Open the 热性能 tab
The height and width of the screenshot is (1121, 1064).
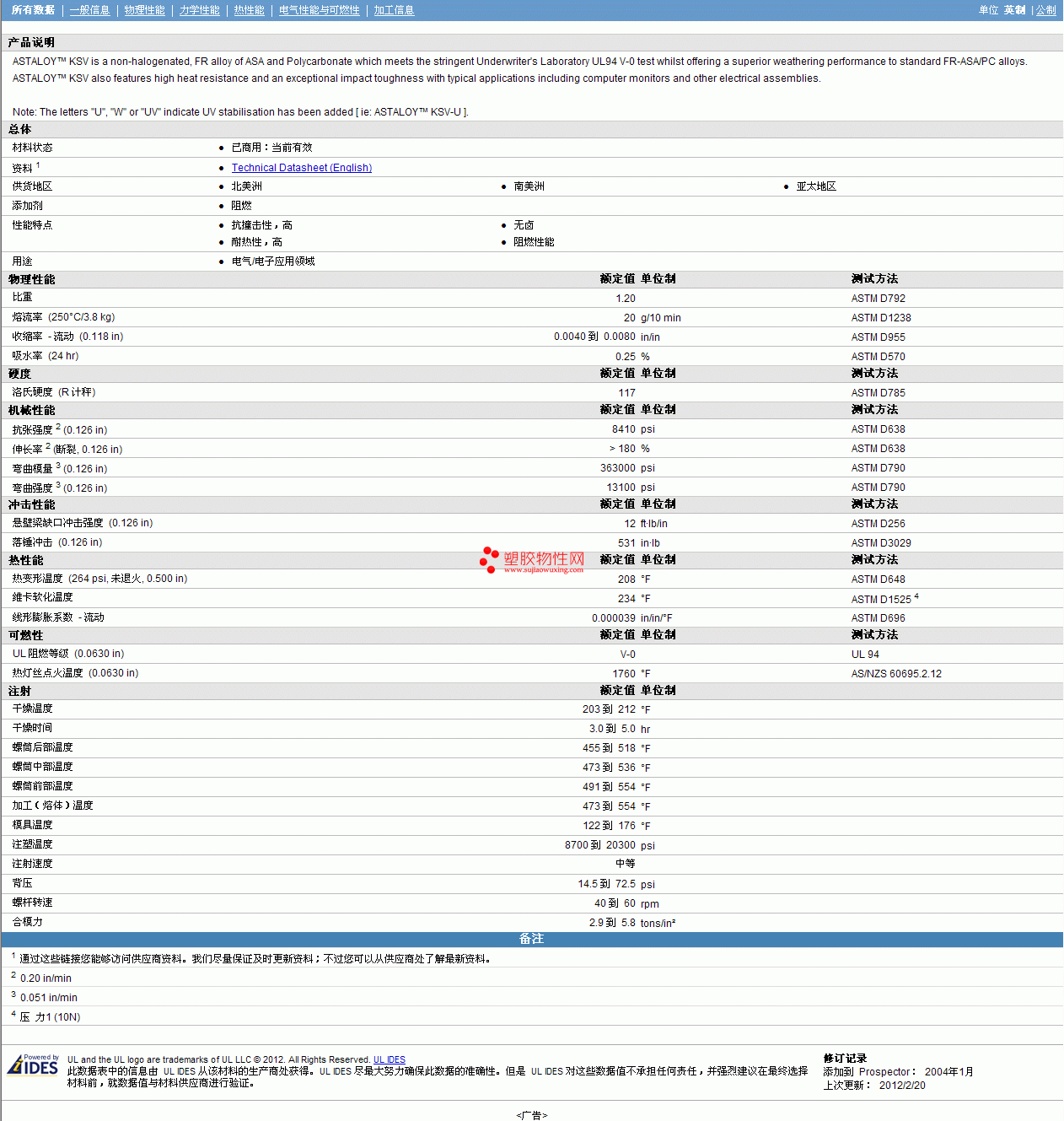[250, 10]
